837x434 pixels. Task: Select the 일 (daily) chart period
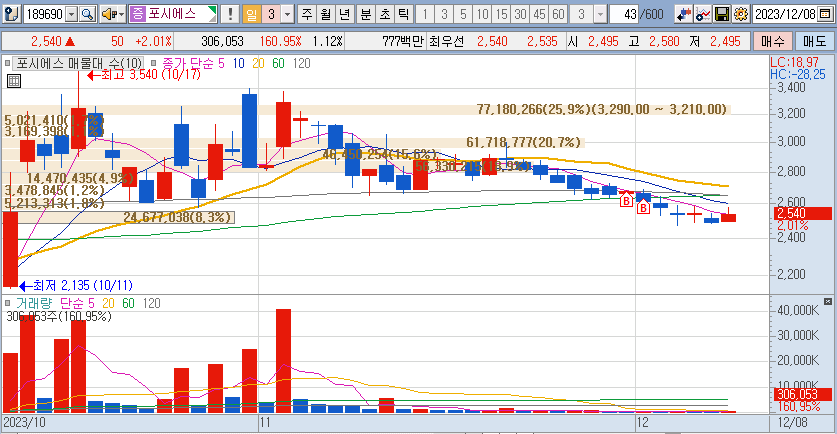coord(251,14)
